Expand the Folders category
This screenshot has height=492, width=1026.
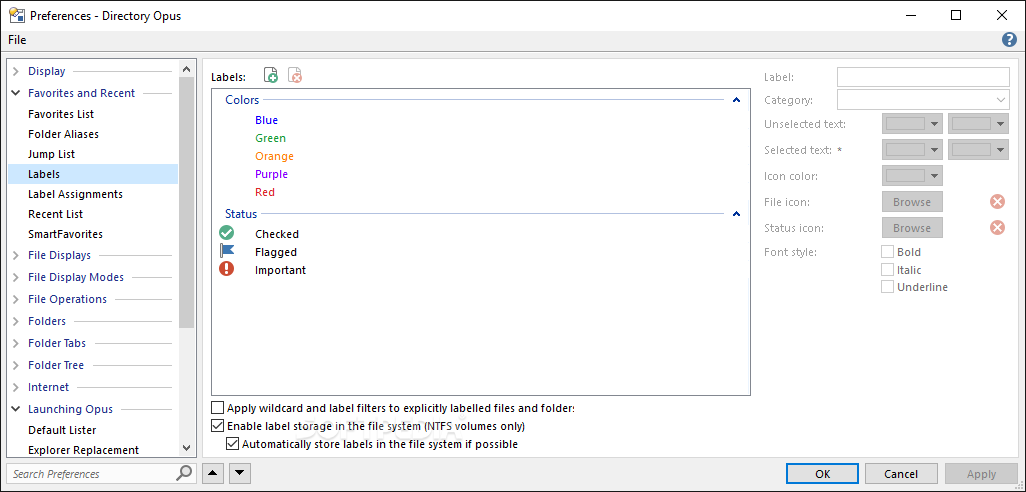16,321
